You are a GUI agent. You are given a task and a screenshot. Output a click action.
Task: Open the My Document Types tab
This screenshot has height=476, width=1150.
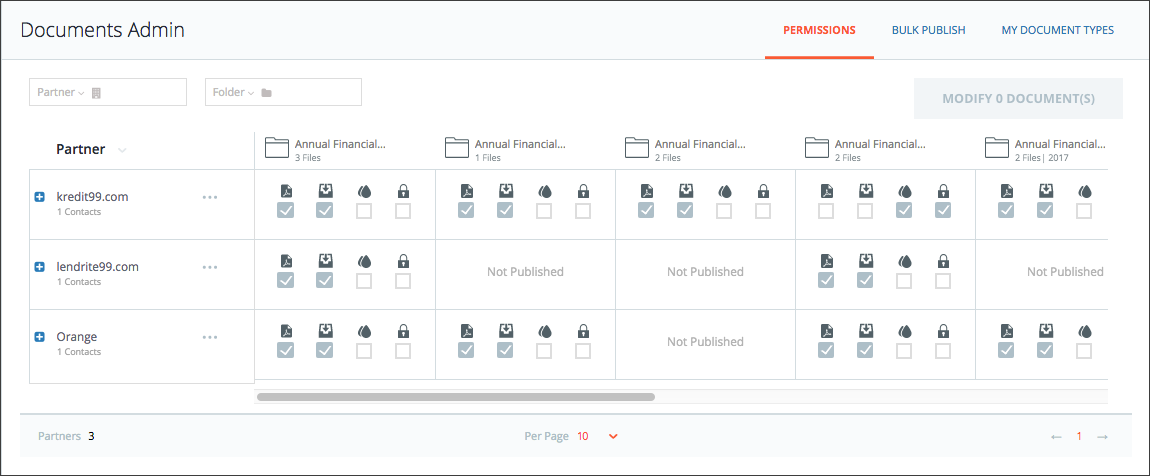1058,30
